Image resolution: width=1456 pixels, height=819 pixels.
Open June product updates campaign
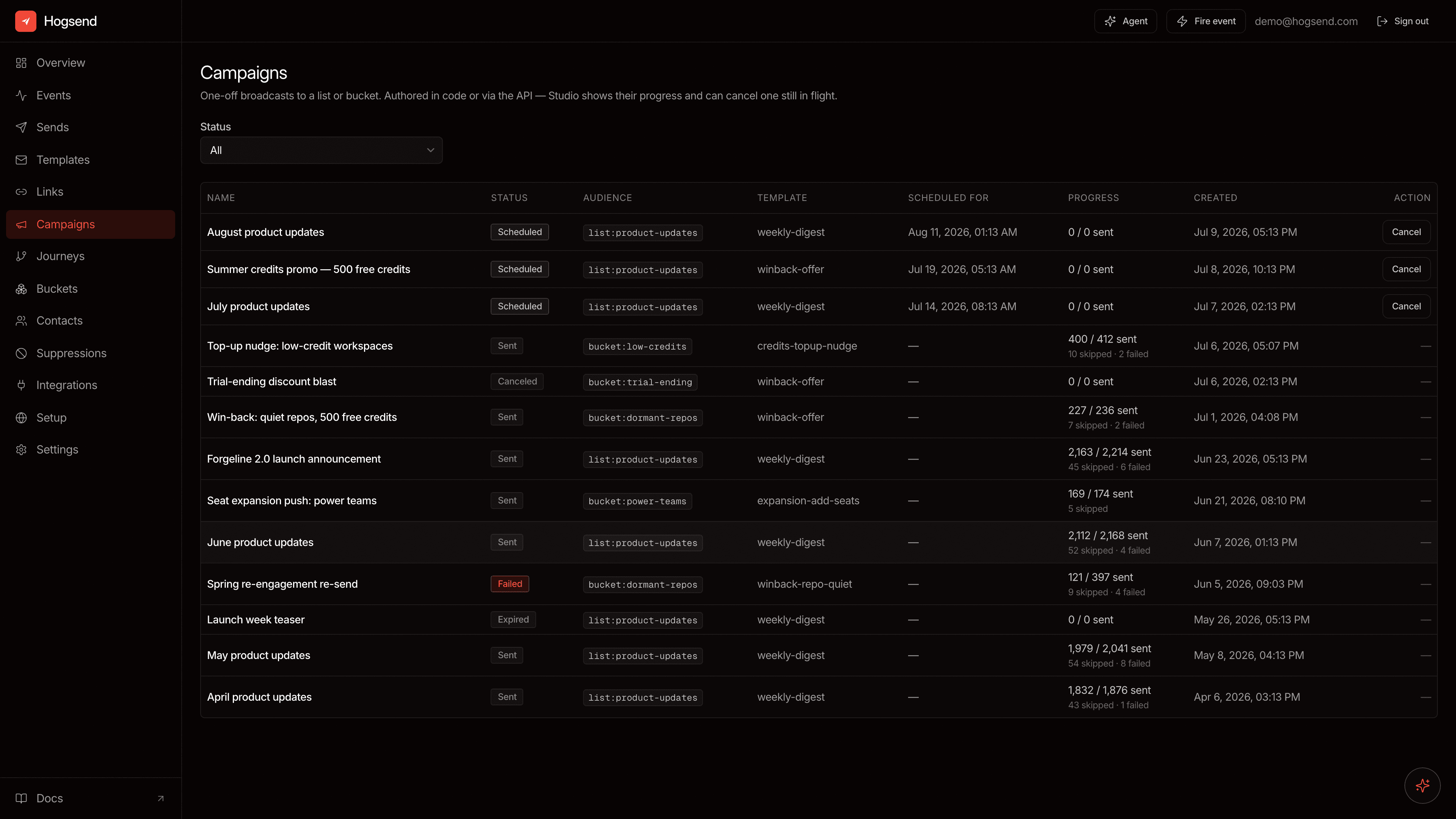(260, 543)
